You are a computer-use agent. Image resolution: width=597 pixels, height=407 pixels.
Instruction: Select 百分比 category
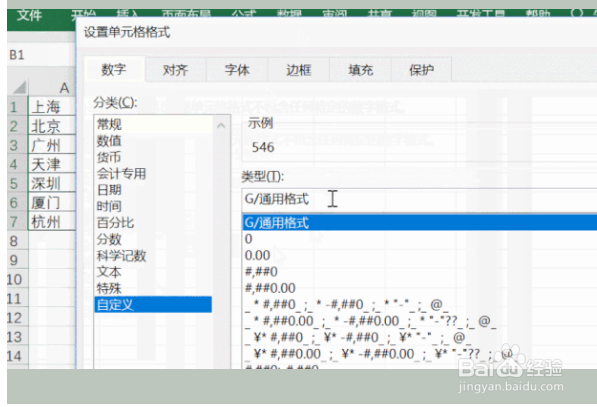coord(153,223)
